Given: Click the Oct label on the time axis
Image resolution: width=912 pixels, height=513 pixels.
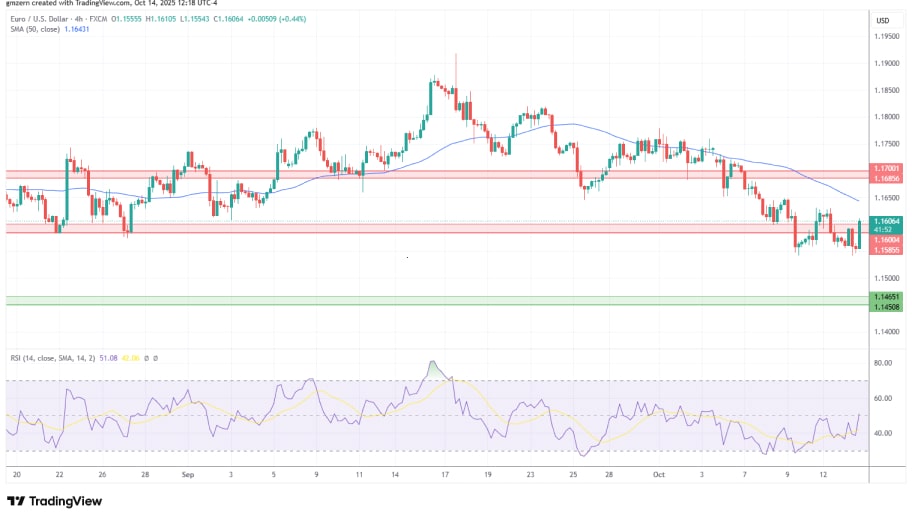Looking at the screenshot, I should click(658, 473).
